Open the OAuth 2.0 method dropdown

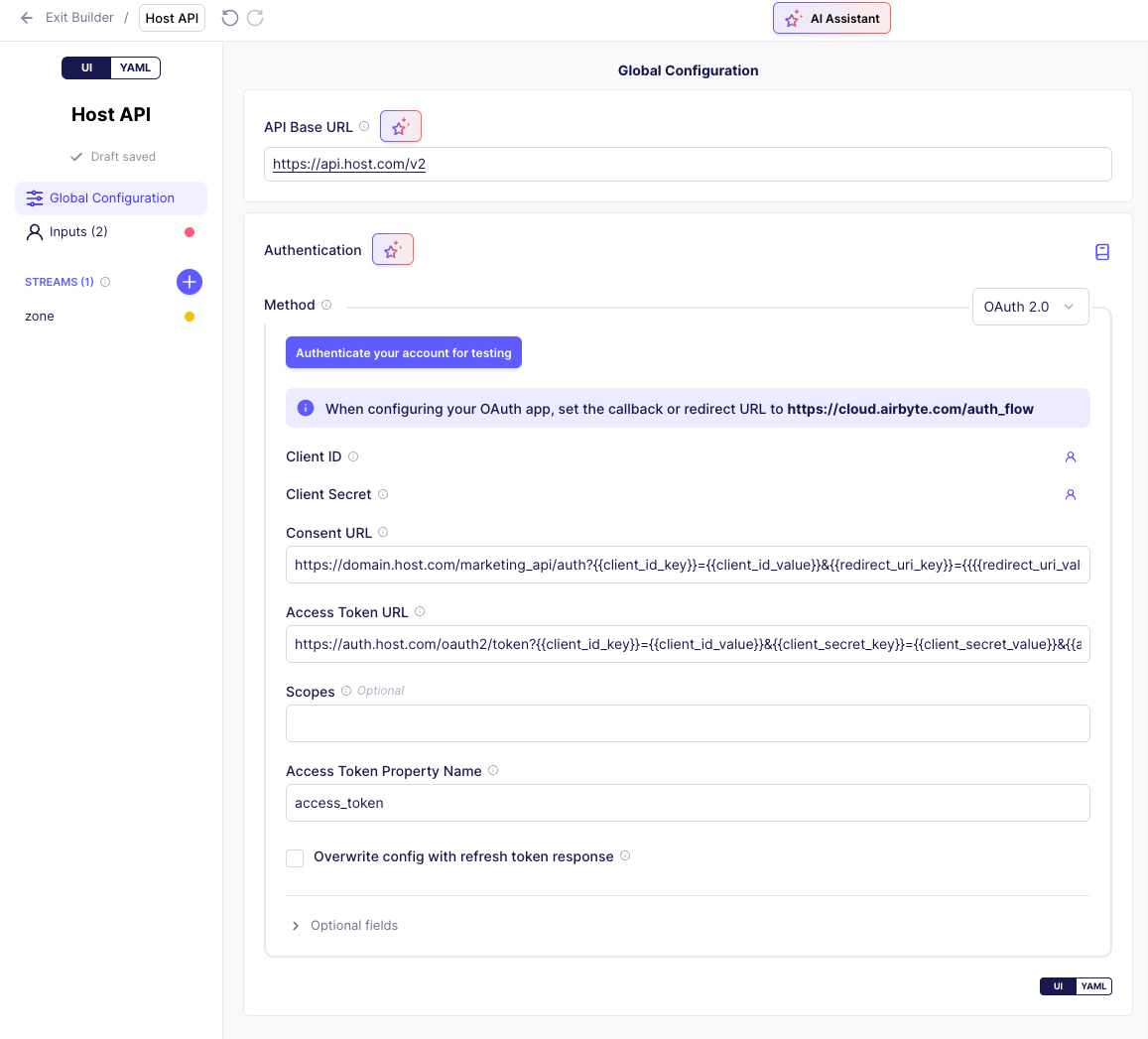click(1030, 307)
